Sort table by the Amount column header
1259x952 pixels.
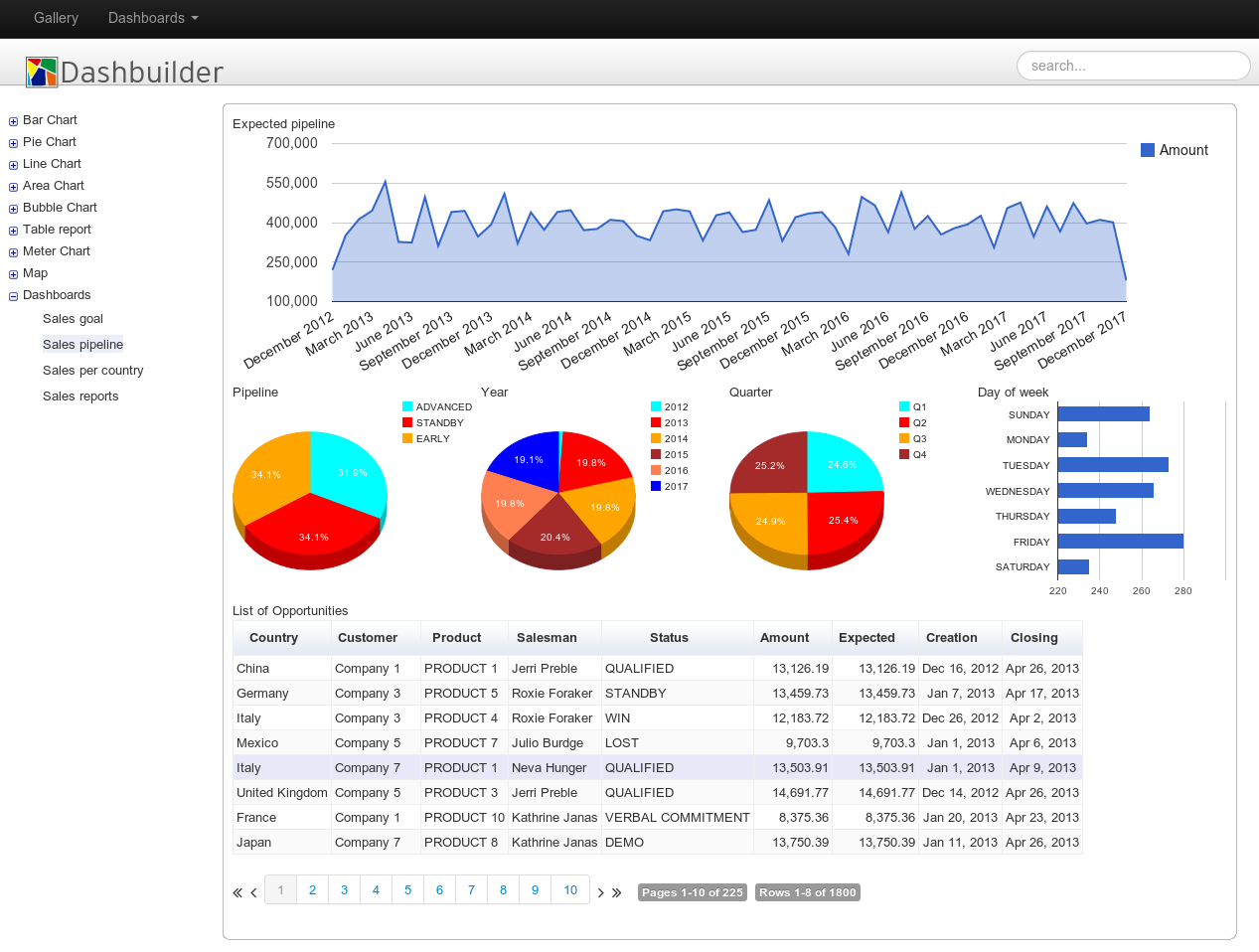[785, 638]
